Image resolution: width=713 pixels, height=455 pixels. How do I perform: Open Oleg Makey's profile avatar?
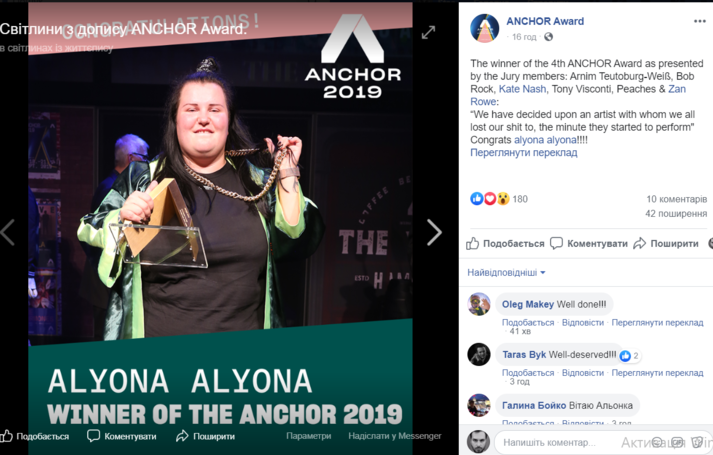pos(479,304)
